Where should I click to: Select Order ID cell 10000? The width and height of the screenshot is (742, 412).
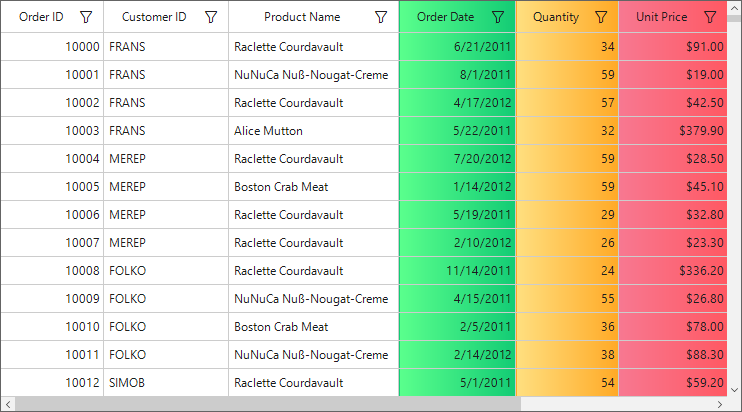point(52,47)
